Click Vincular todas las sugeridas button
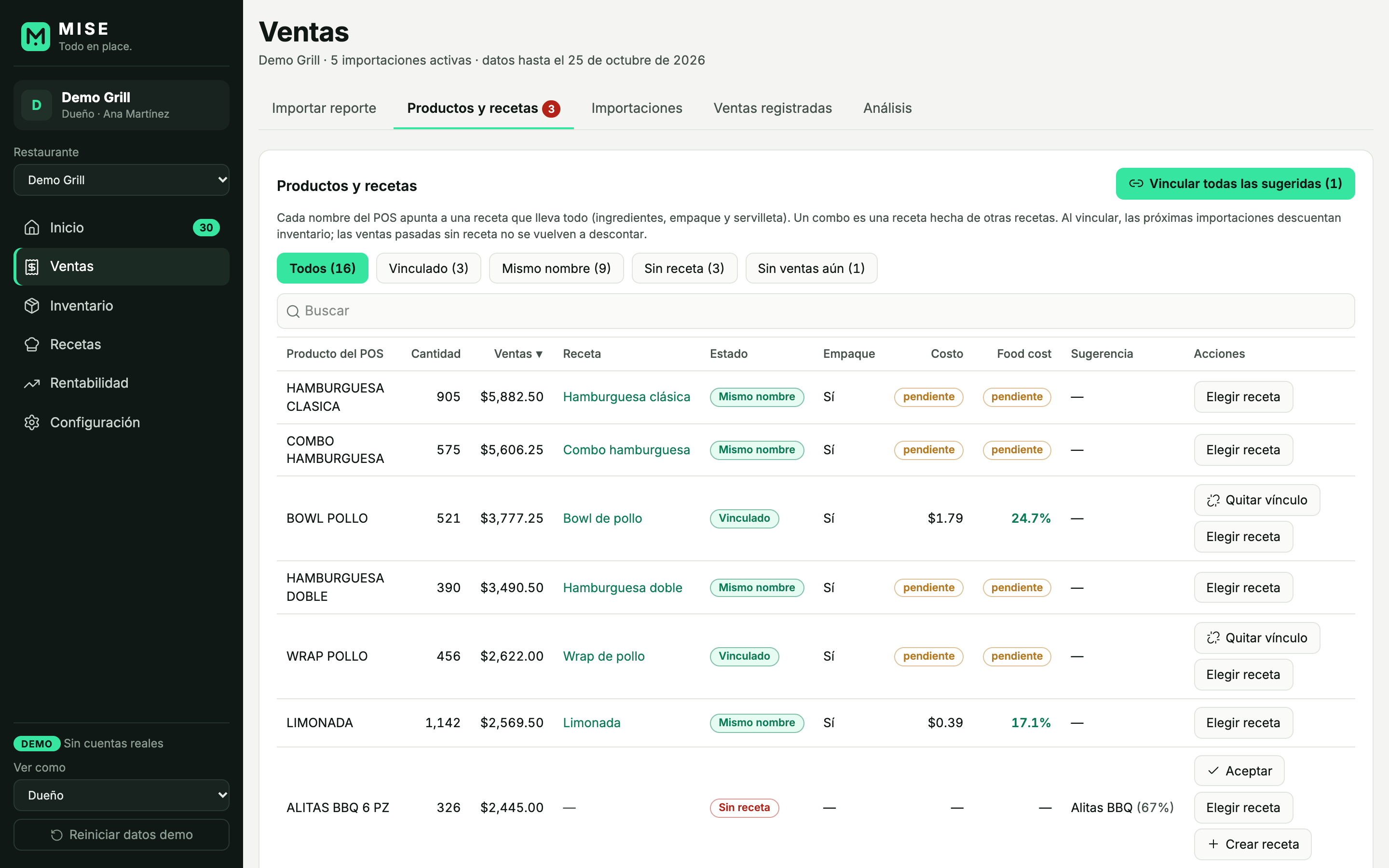1389x868 pixels. pos(1235,184)
